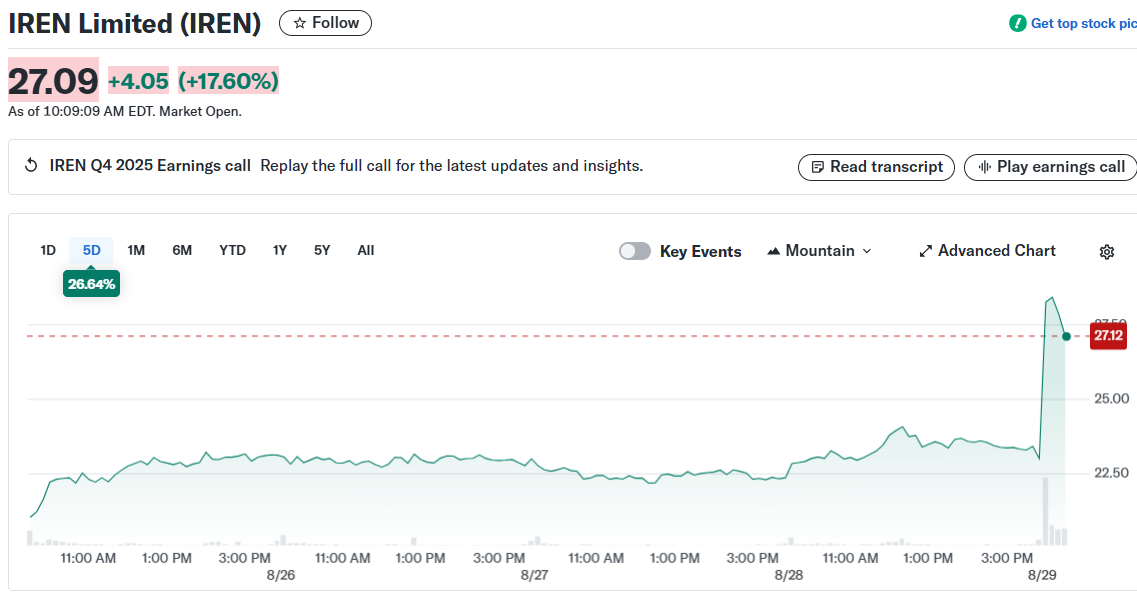Click the 25.00 price axis label
Viewport: 1137px width, 594px height.
pos(1112,398)
